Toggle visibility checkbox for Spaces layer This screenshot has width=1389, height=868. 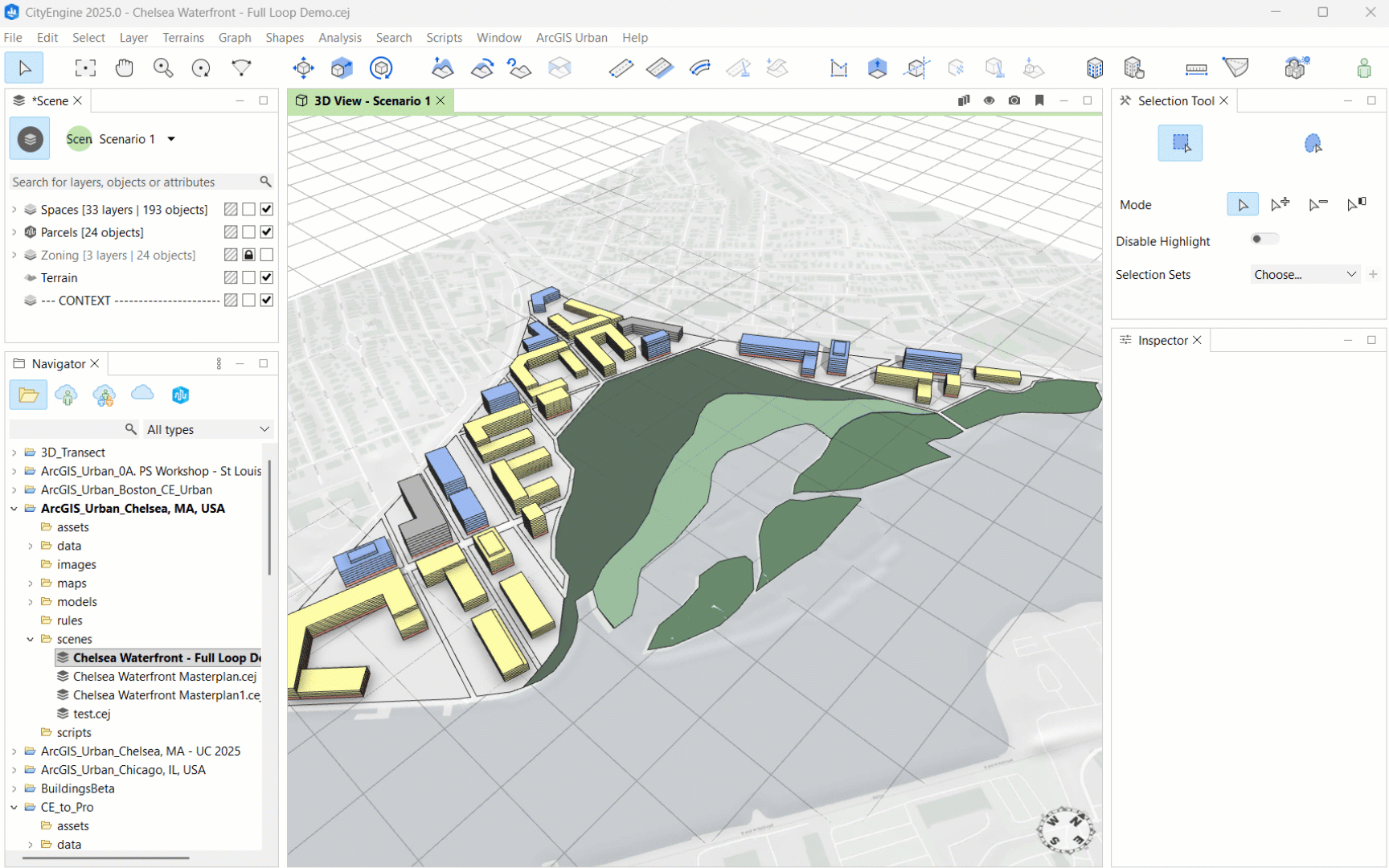[267, 209]
